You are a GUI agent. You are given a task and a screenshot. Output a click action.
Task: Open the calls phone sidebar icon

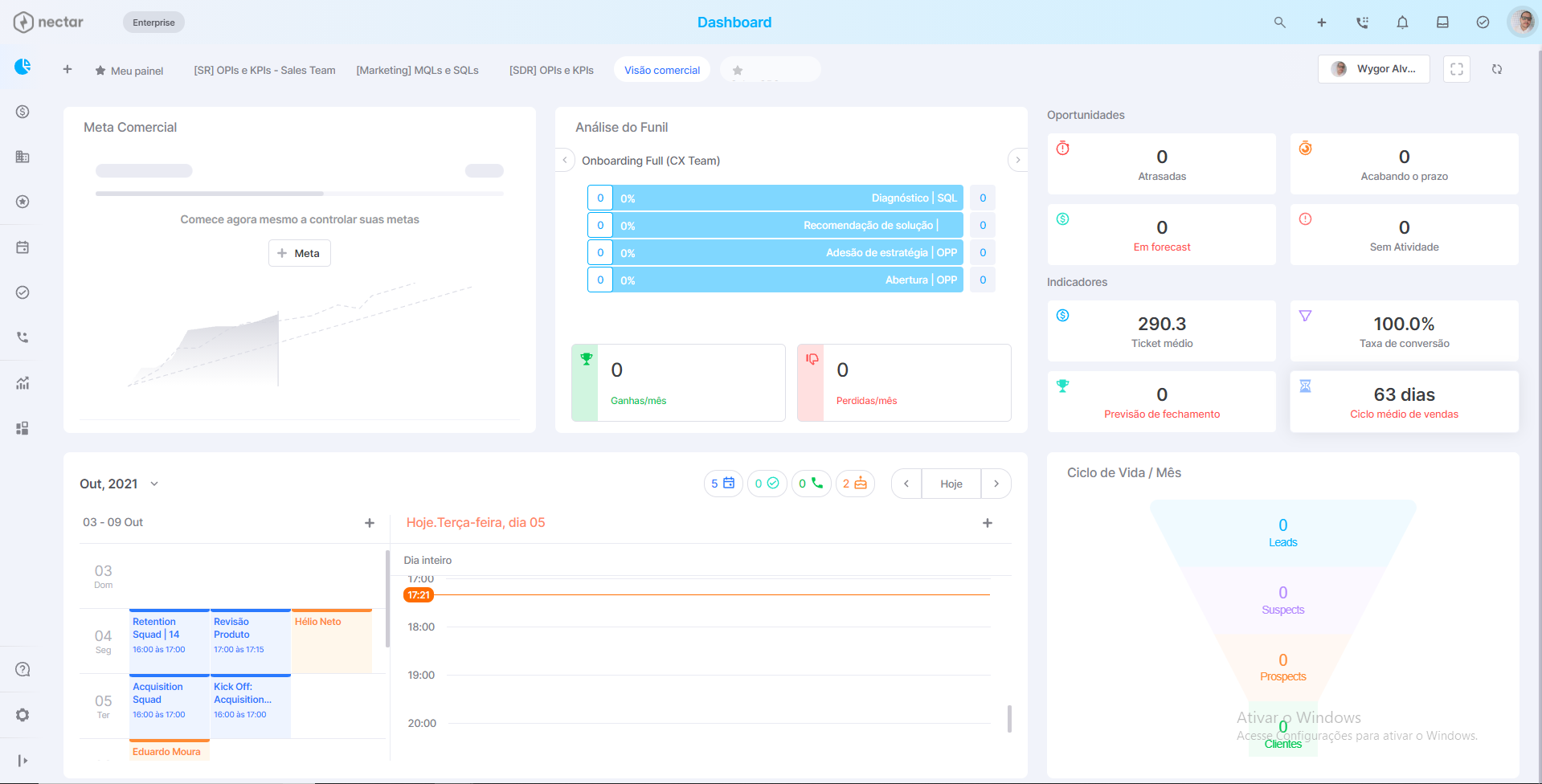(x=22, y=337)
